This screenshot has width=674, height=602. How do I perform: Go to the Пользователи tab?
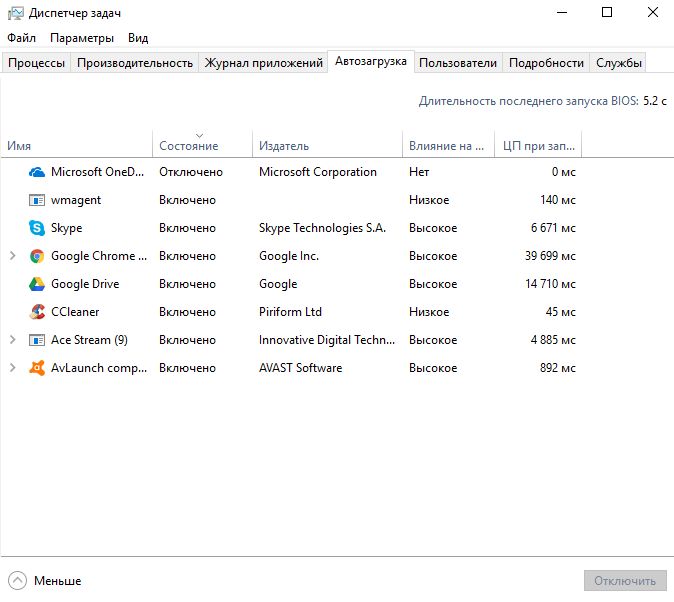pos(458,63)
